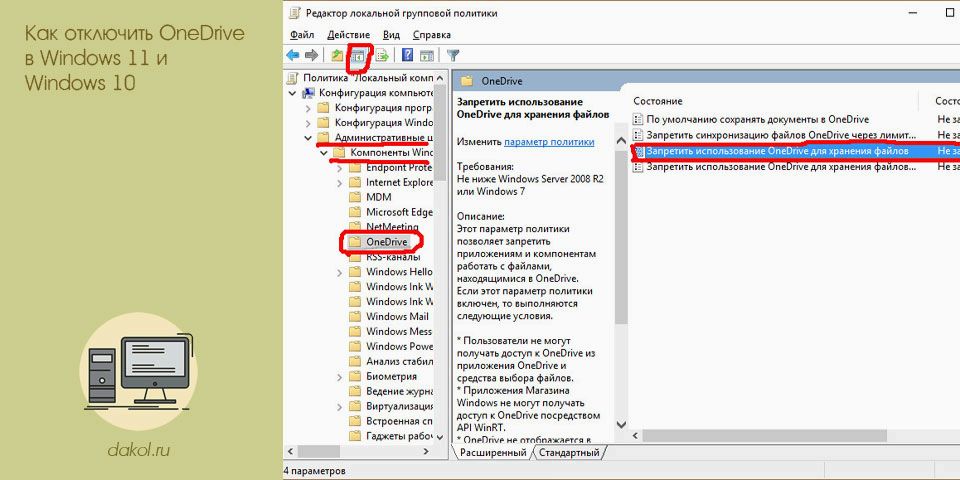Select the Windows Powe tree item

(x=399, y=347)
